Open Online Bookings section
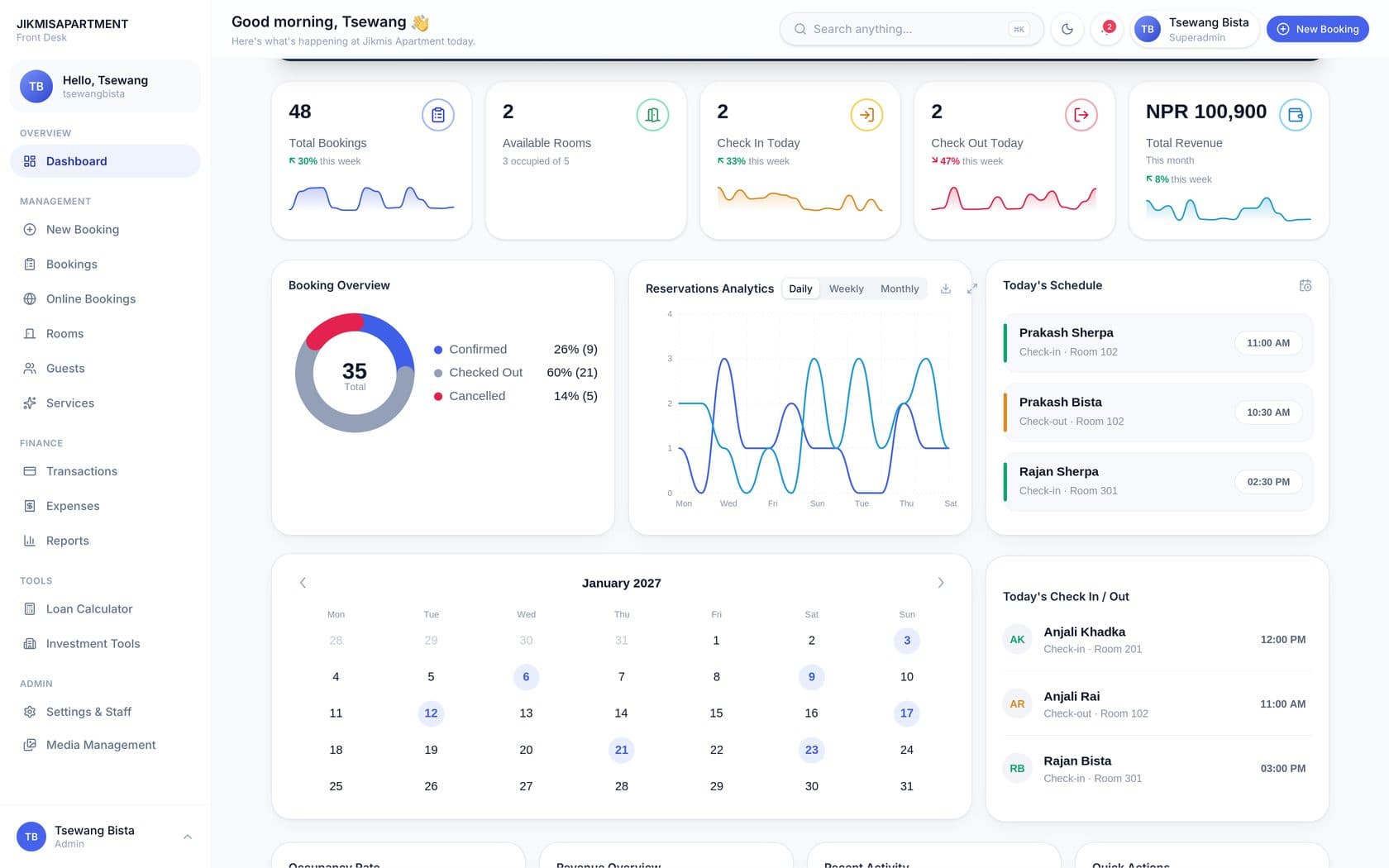 click(105, 299)
